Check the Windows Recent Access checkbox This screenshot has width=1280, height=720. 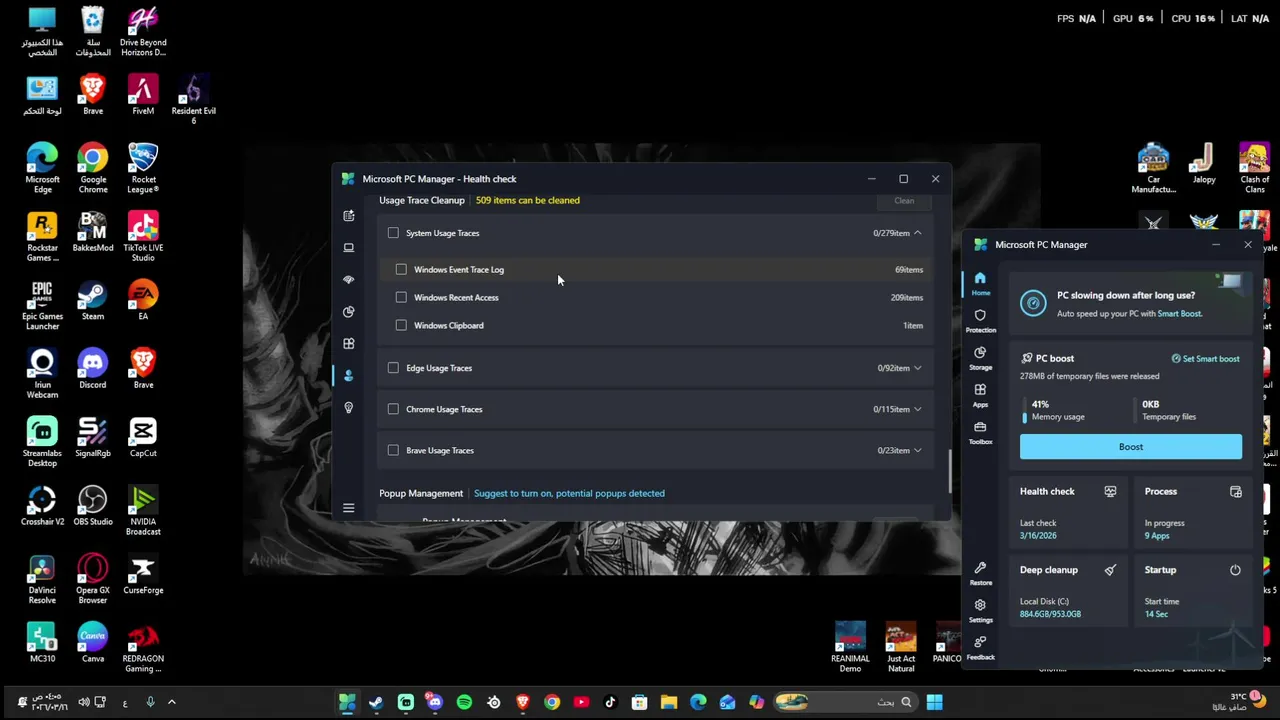click(x=401, y=297)
